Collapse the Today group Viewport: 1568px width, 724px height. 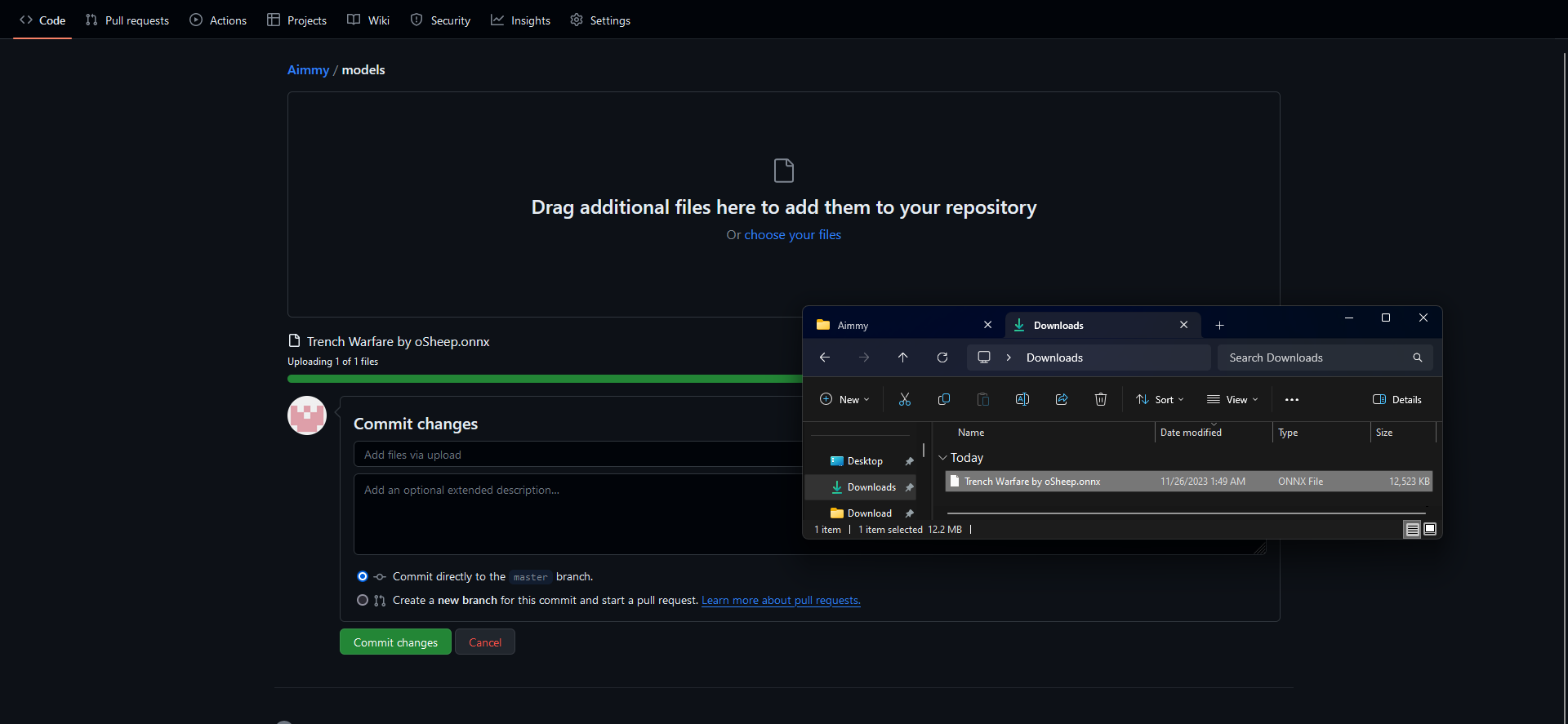[942, 458]
